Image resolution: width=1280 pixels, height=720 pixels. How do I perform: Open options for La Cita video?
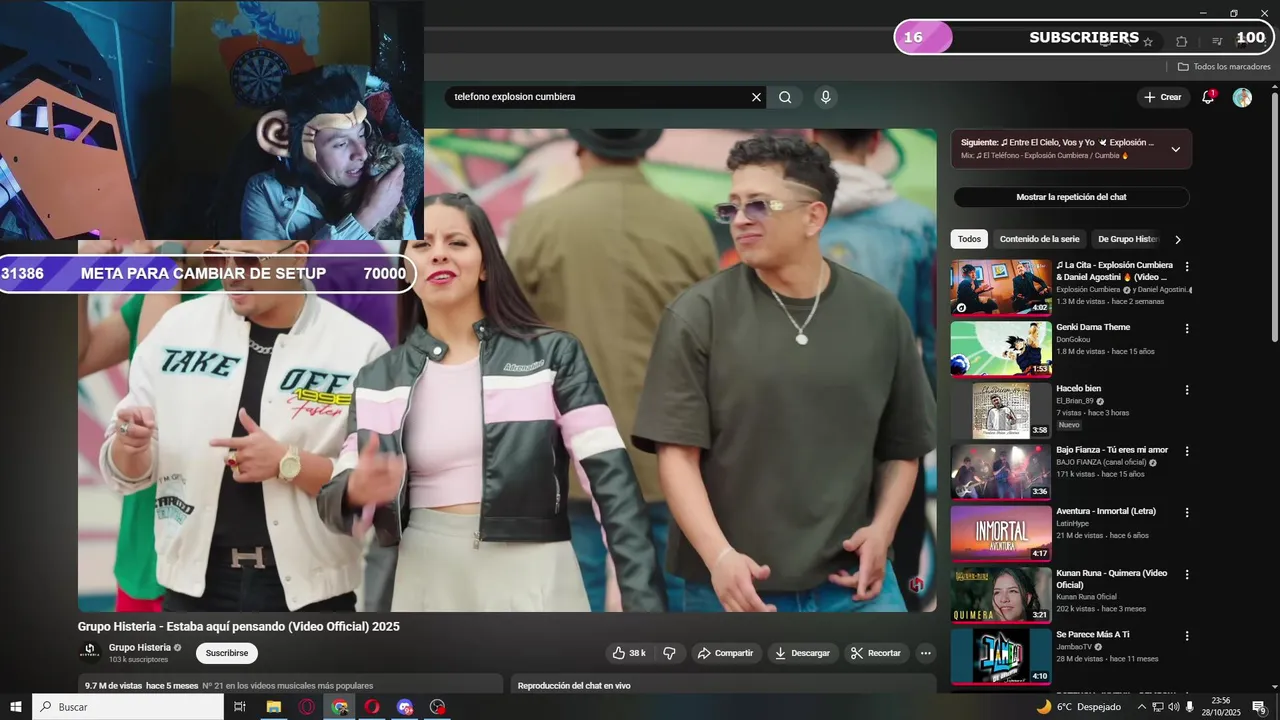point(1187,267)
